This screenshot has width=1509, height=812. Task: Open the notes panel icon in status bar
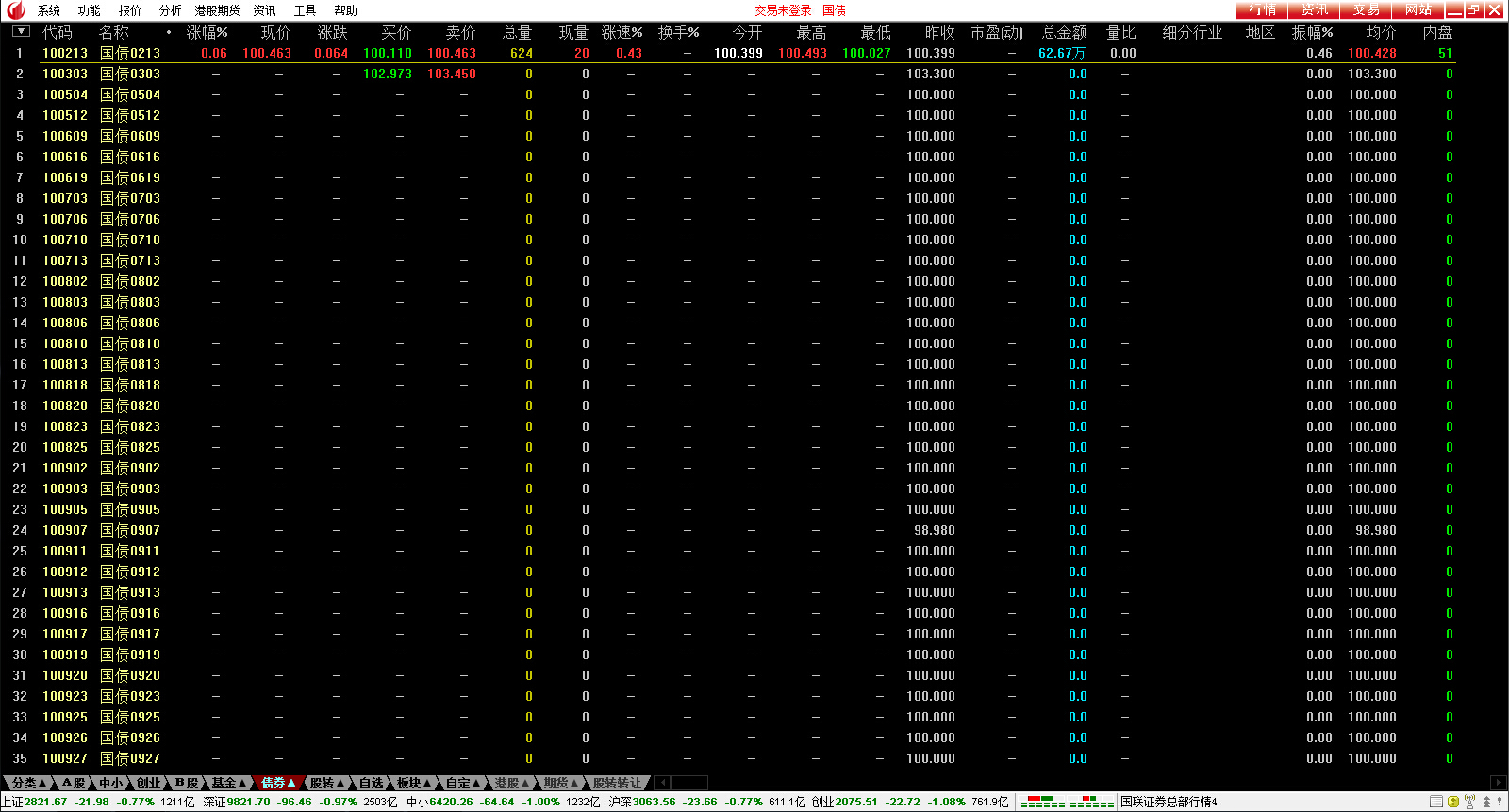click(1436, 802)
